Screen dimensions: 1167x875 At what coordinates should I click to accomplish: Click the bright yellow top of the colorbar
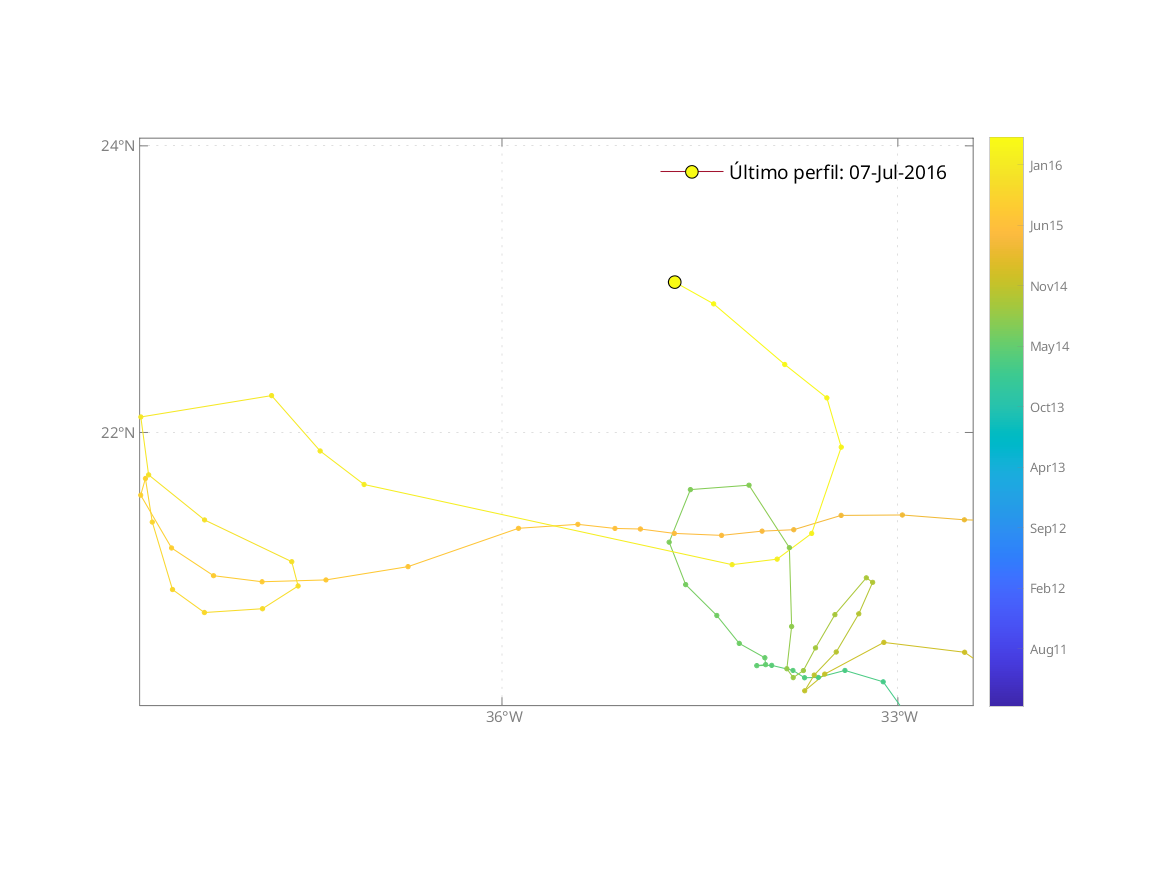[x=1006, y=145]
